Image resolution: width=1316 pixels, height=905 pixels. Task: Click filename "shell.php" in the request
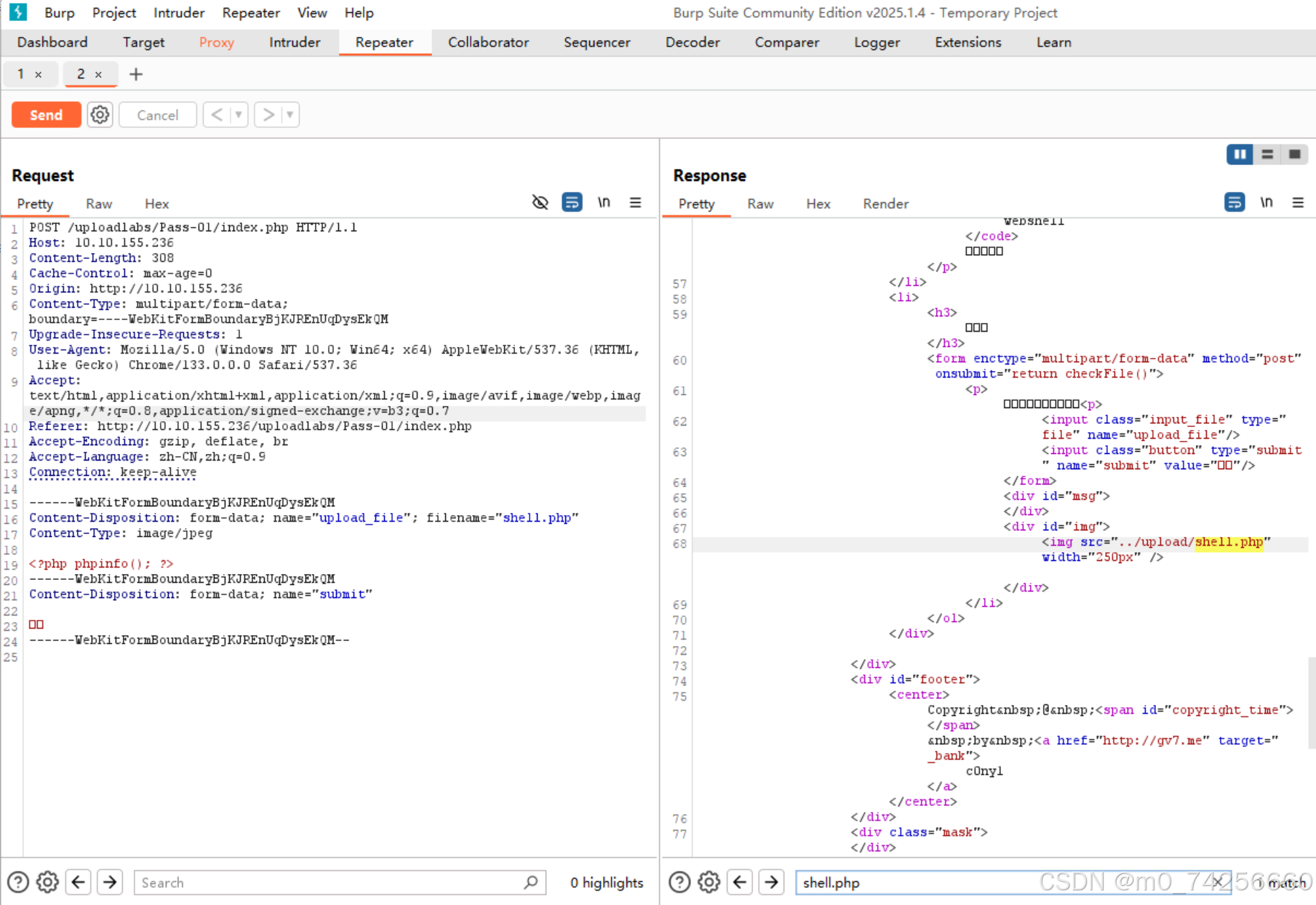[537, 518]
